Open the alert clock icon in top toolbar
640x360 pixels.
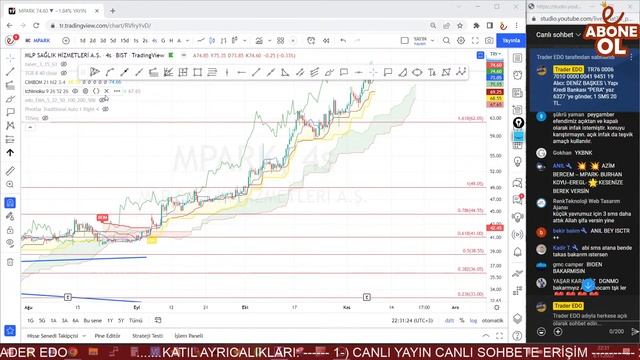coord(311,40)
